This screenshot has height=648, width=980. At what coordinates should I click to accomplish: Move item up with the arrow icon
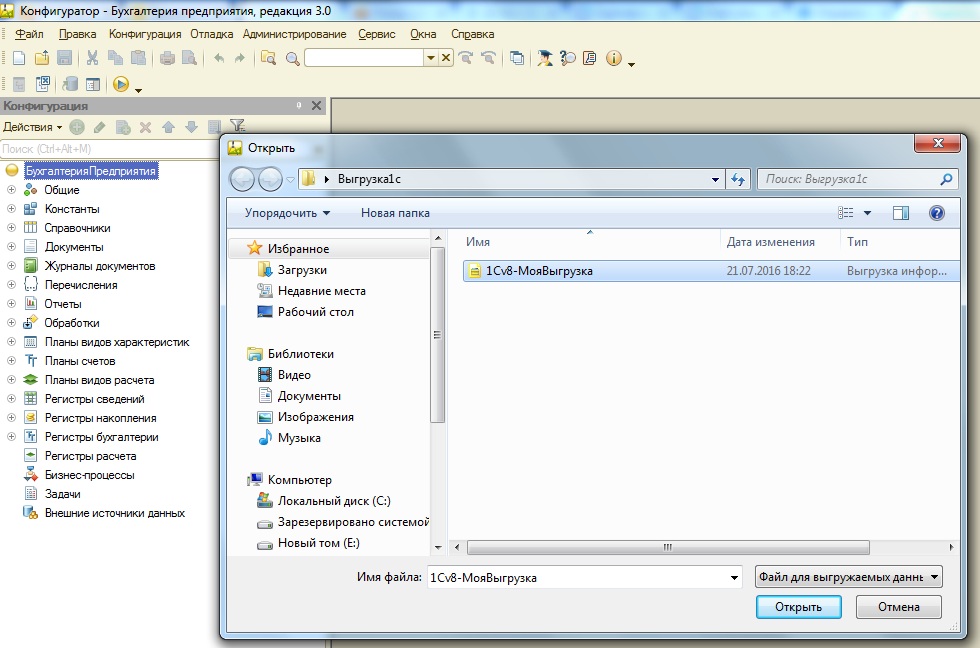click(169, 127)
